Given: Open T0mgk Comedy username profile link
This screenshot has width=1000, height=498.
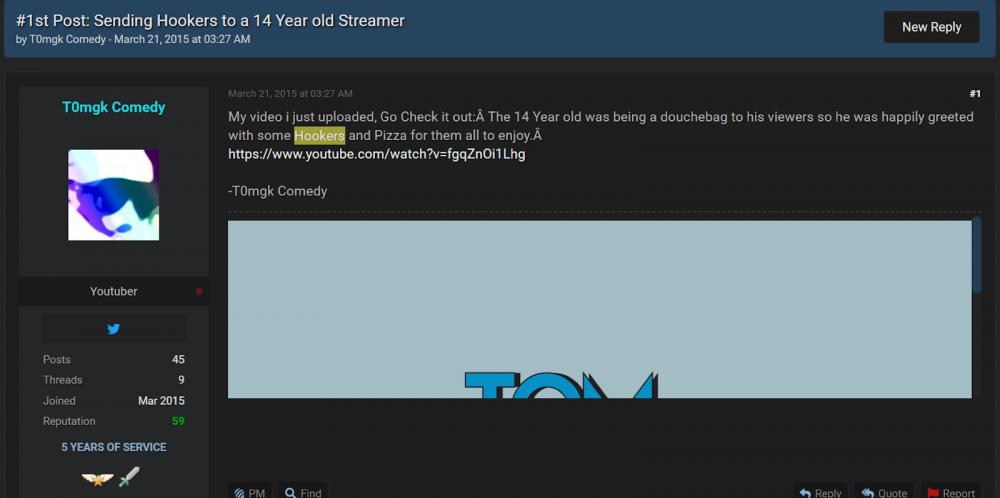Looking at the screenshot, I should tap(114, 107).
